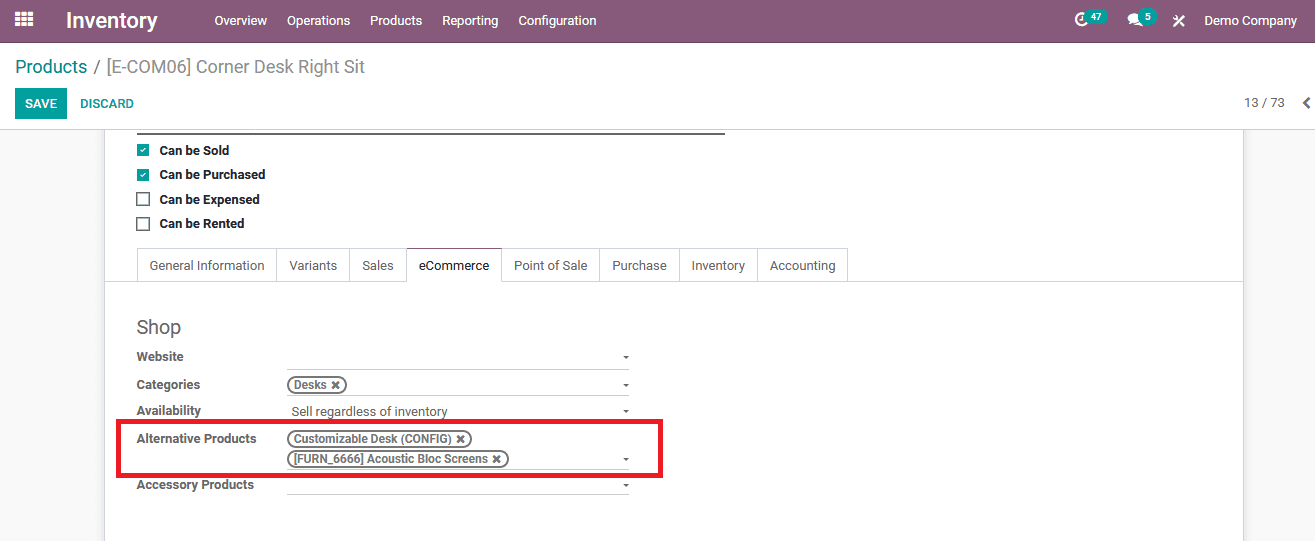Open the Availability dropdown

458,411
